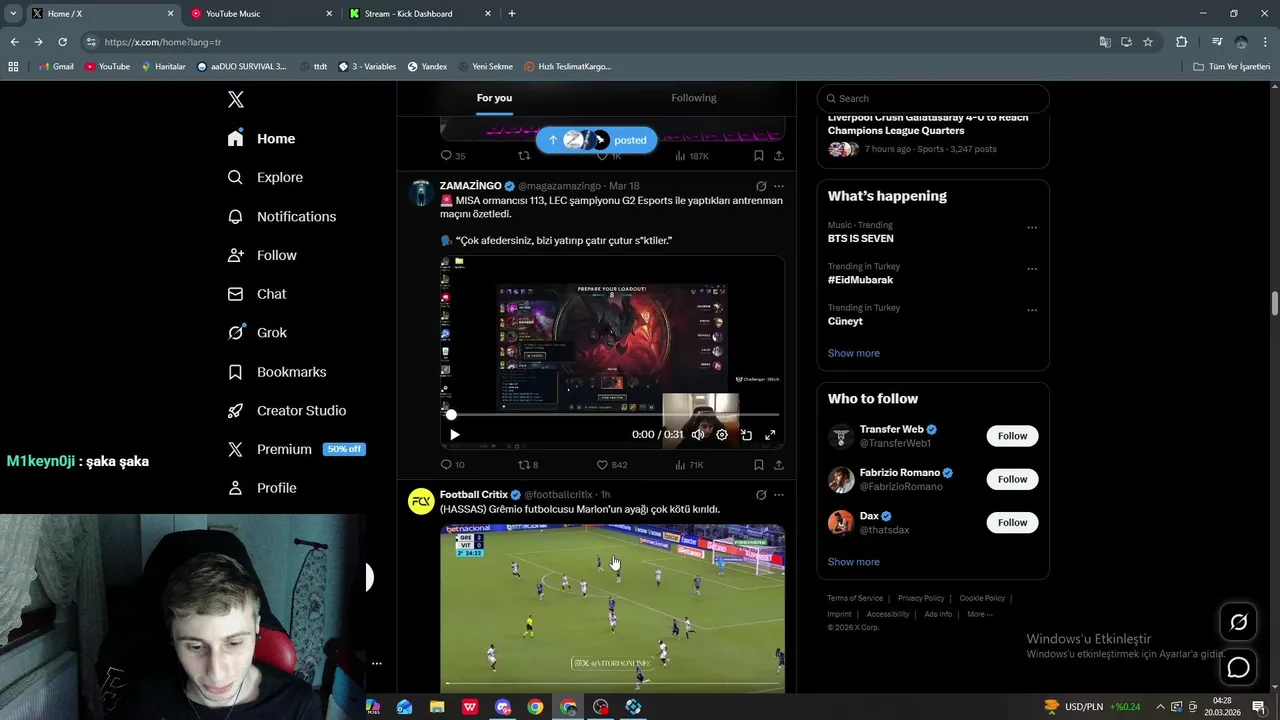Open Grok actions on ZAMAZİNGO post
This screenshot has width=1280, height=720.
(761, 186)
